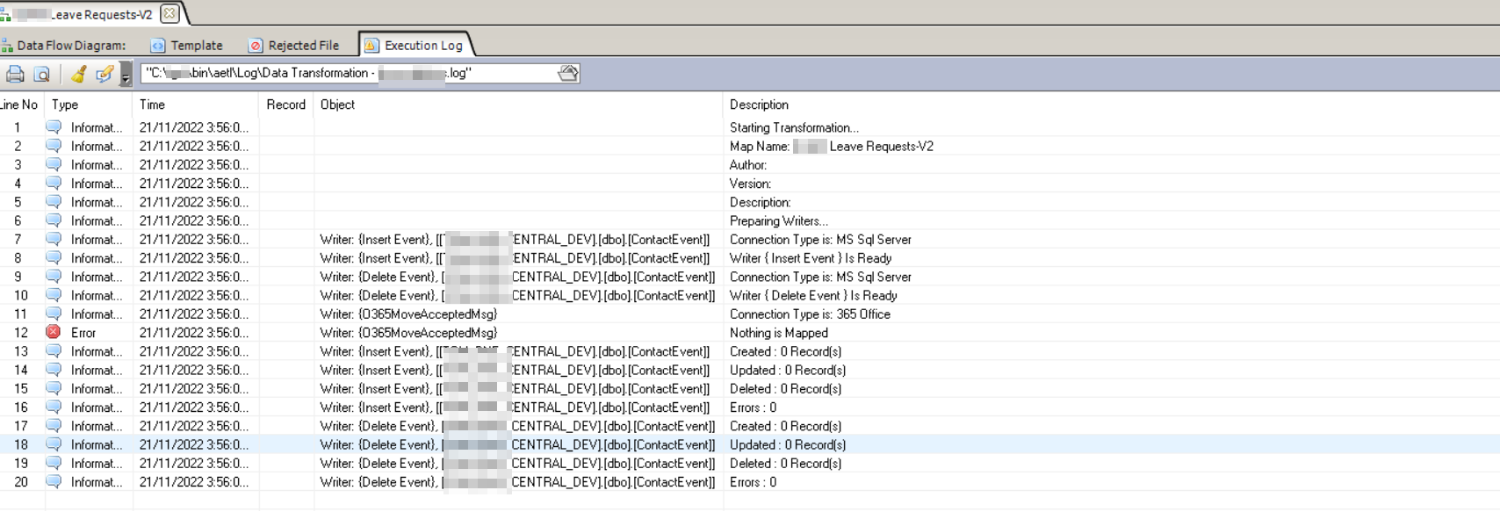The width and height of the screenshot is (1500, 511).
Task: Click 'Created : 0 Record(s)' on line 17
Action: (786, 426)
